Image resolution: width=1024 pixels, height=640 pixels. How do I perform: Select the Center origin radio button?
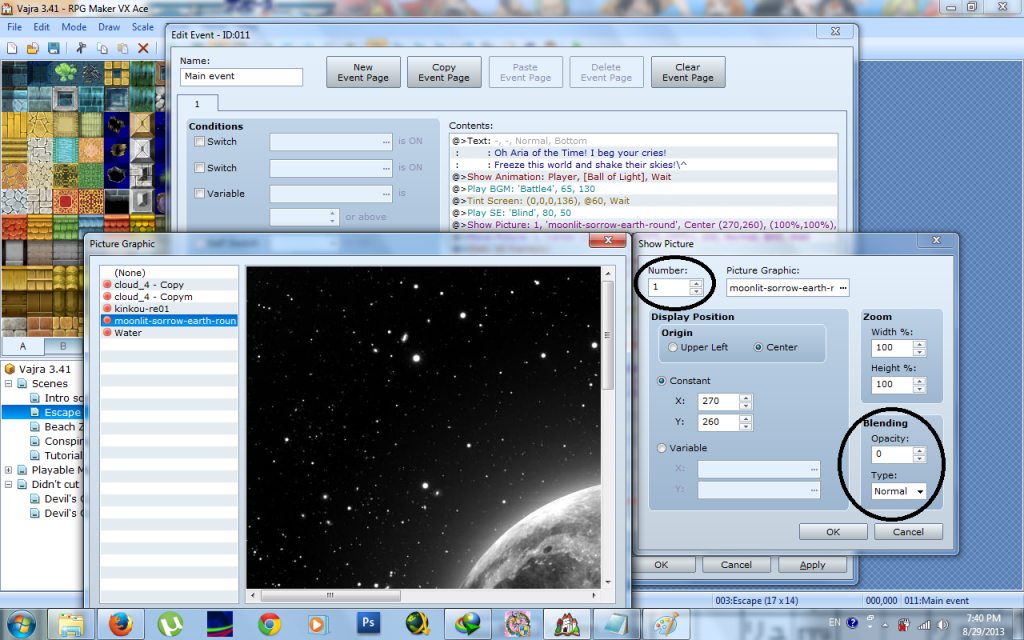pos(758,347)
